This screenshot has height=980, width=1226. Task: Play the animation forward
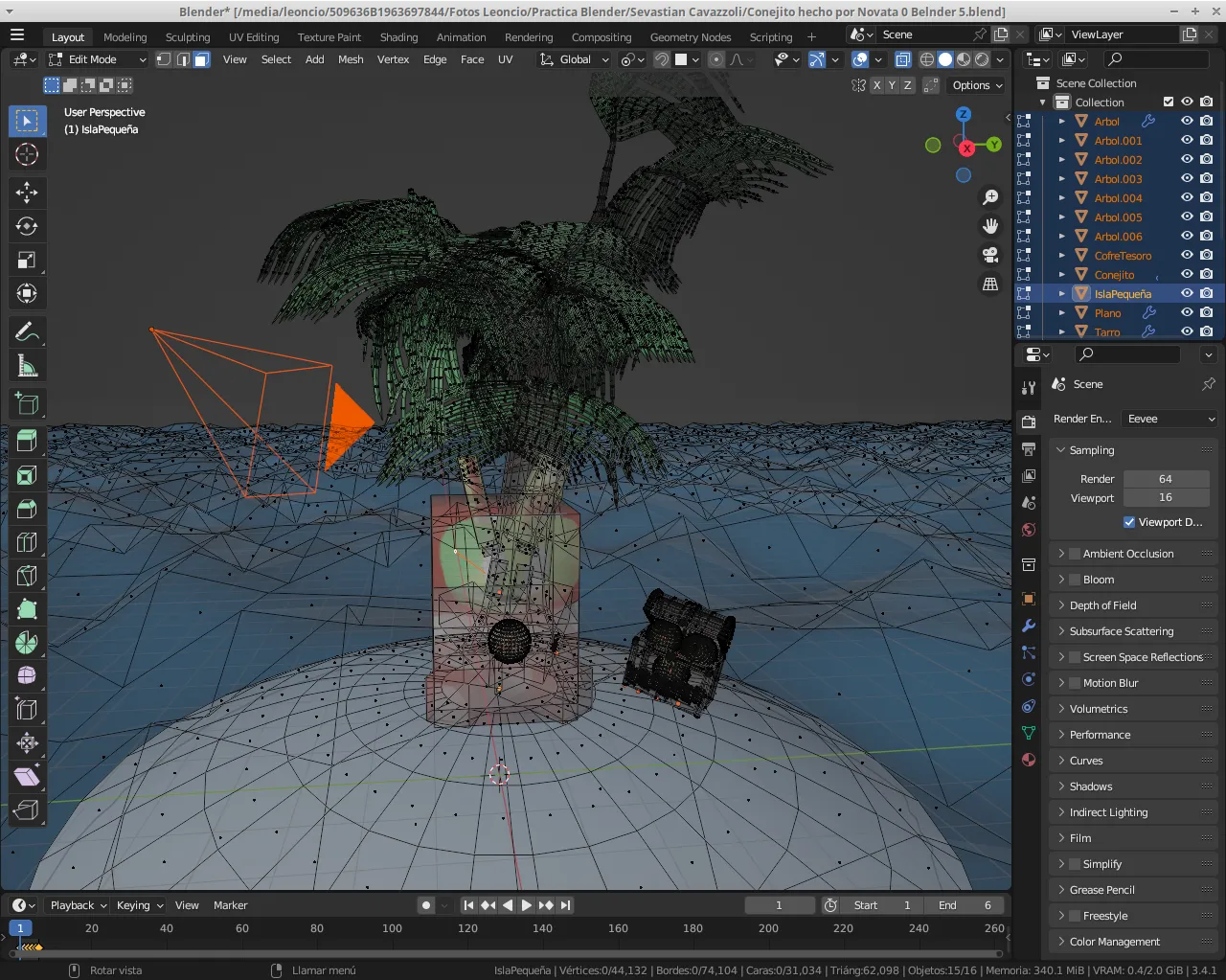(526, 905)
